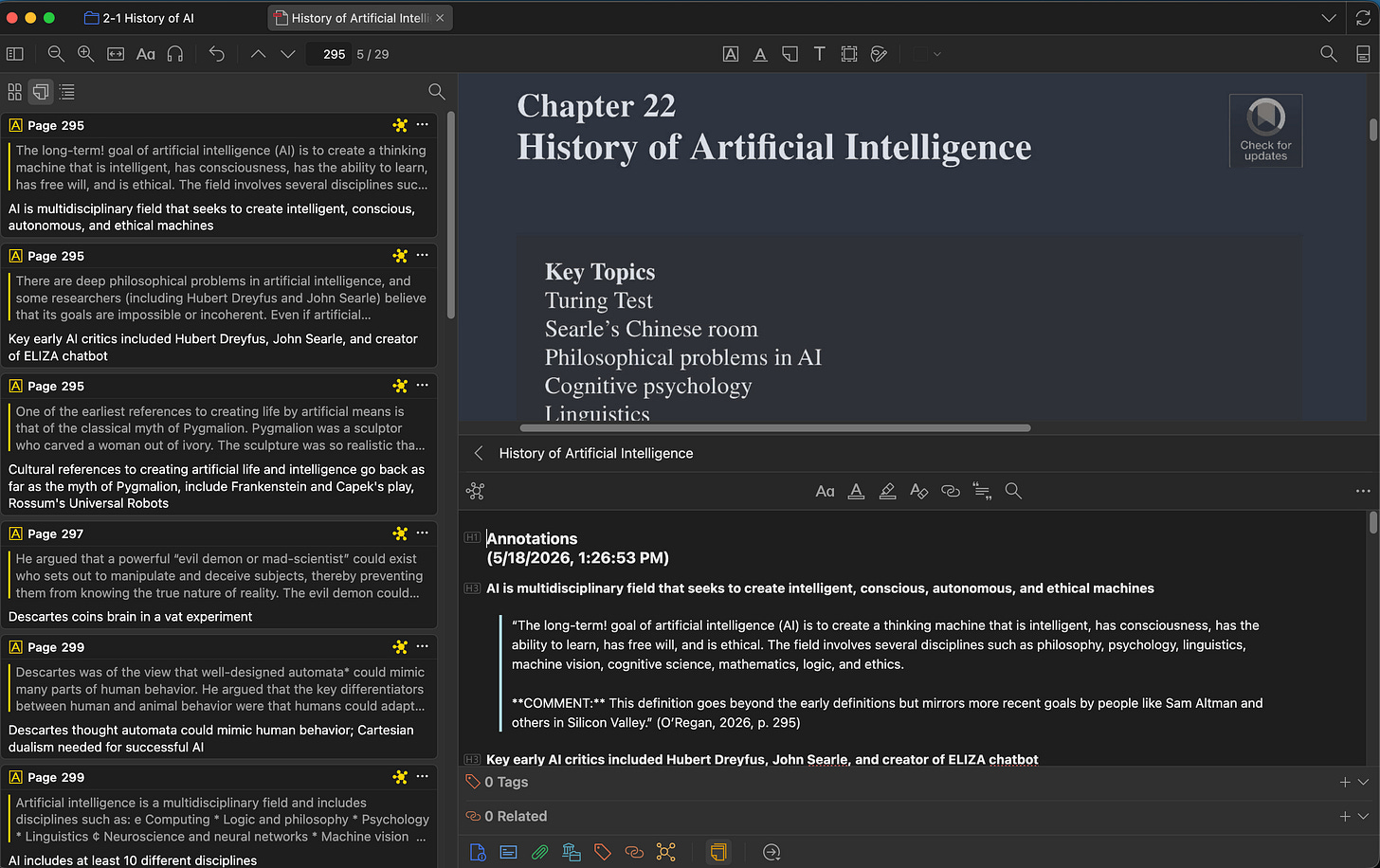Viewport: 1380px width, 868px height.
Task: Open the library building inspector icon
Action: pos(572,852)
